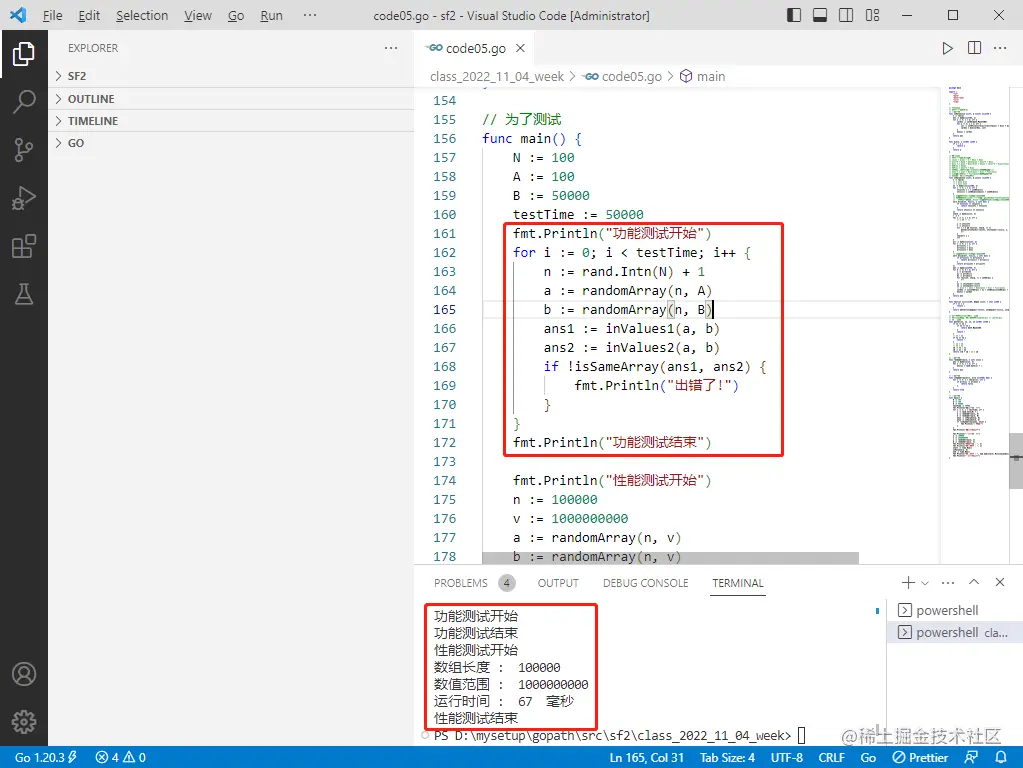Create new terminal with plus icon

[x=908, y=582]
